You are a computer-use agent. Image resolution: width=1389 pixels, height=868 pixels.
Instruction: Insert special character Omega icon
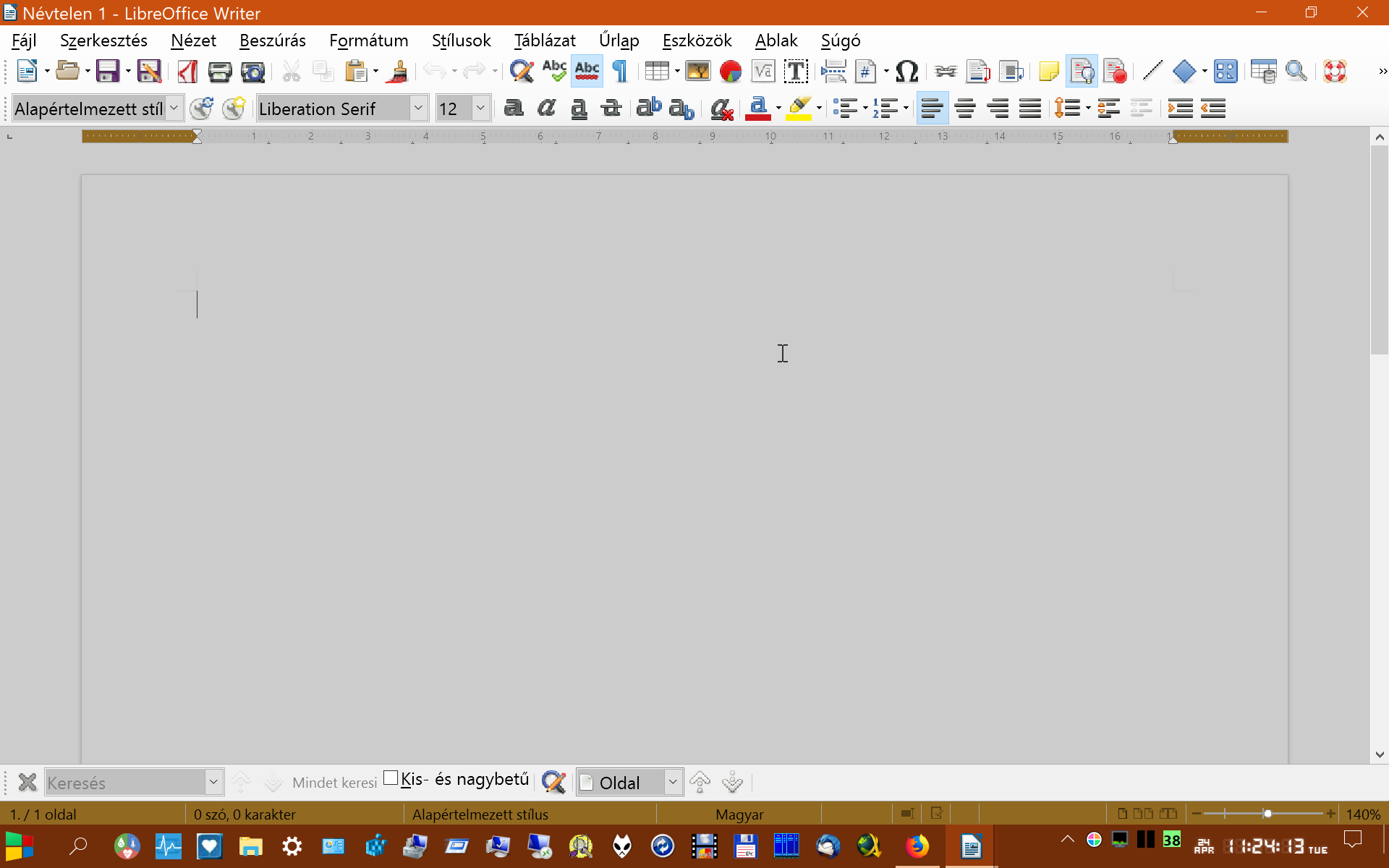(x=906, y=71)
